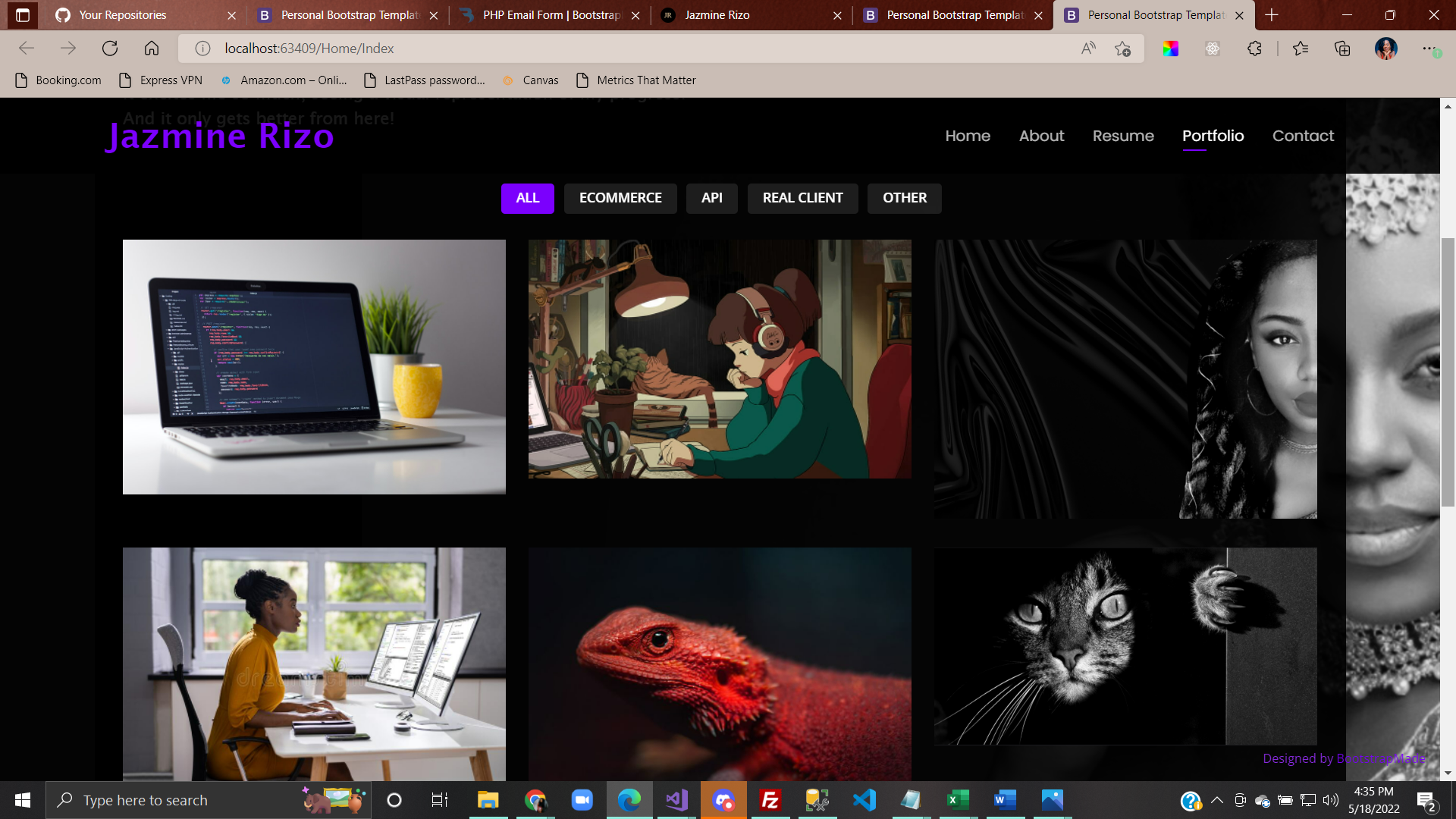Open Visual Studio Code from taskbar

point(864,800)
